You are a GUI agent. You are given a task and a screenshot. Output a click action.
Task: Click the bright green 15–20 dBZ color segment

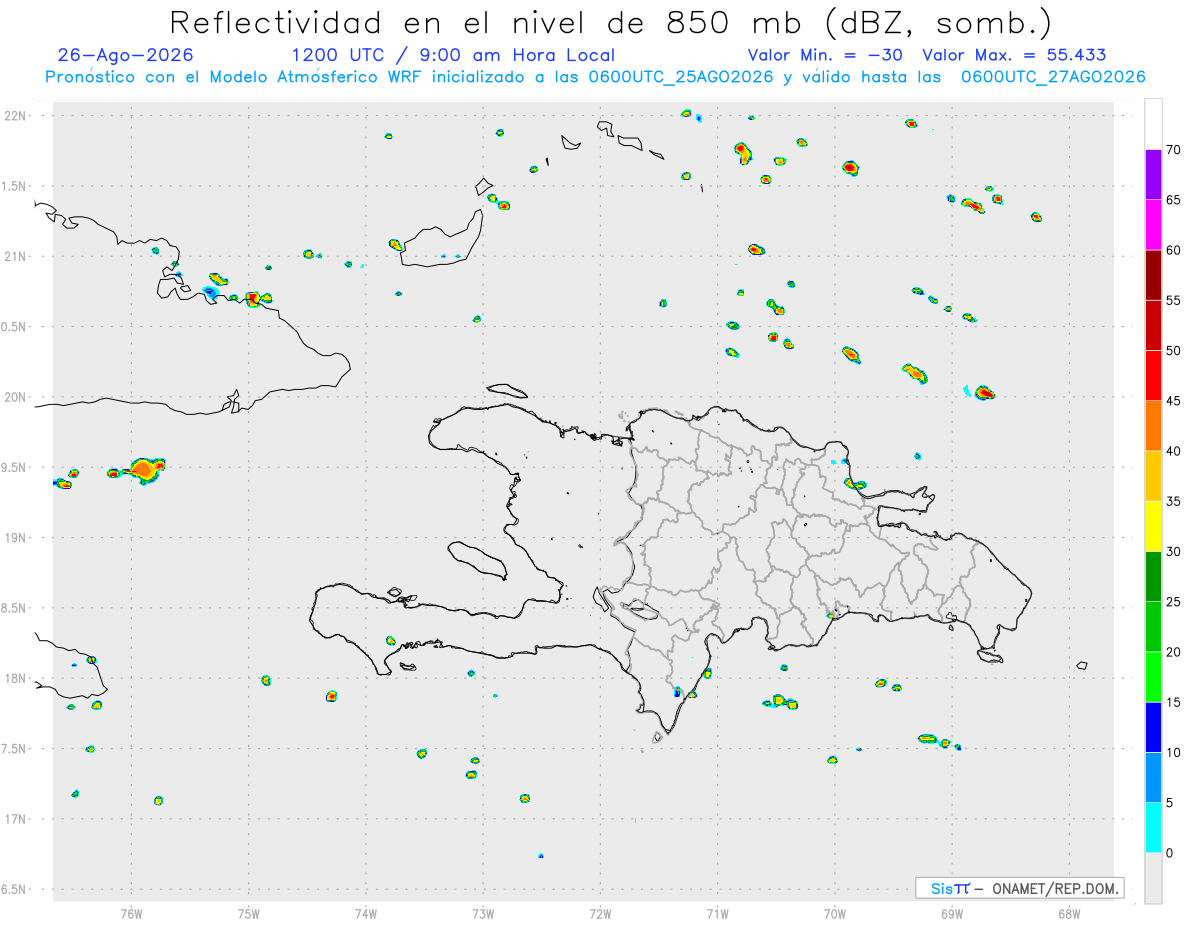(x=1153, y=677)
